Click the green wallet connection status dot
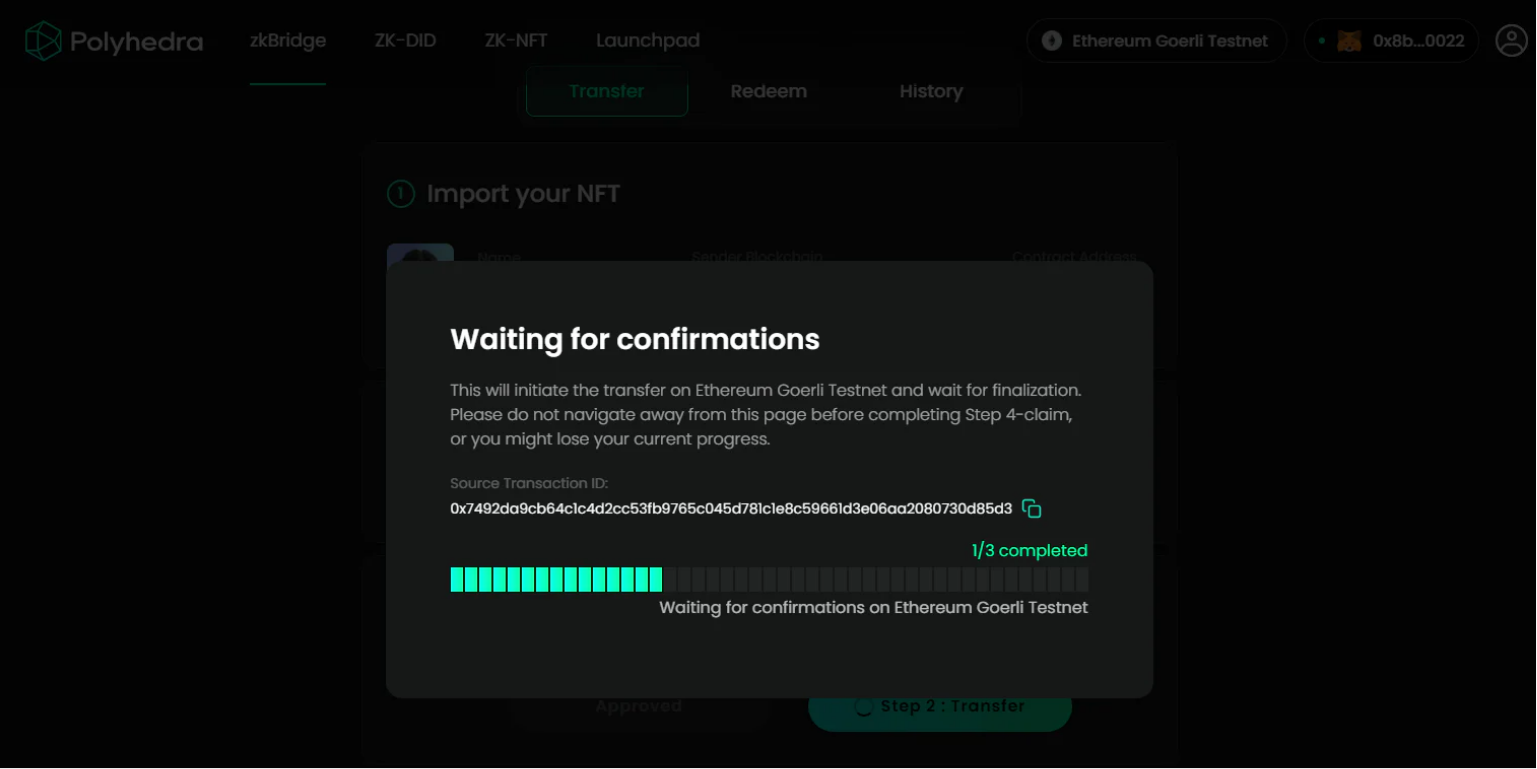 click(1322, 41)
